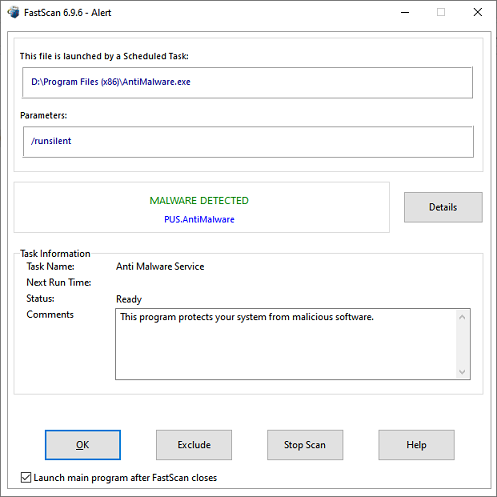The height and width of the screenshot is (497, 497).
Task: Minimize the FastScan Alert window
Action: coord(405,12)
